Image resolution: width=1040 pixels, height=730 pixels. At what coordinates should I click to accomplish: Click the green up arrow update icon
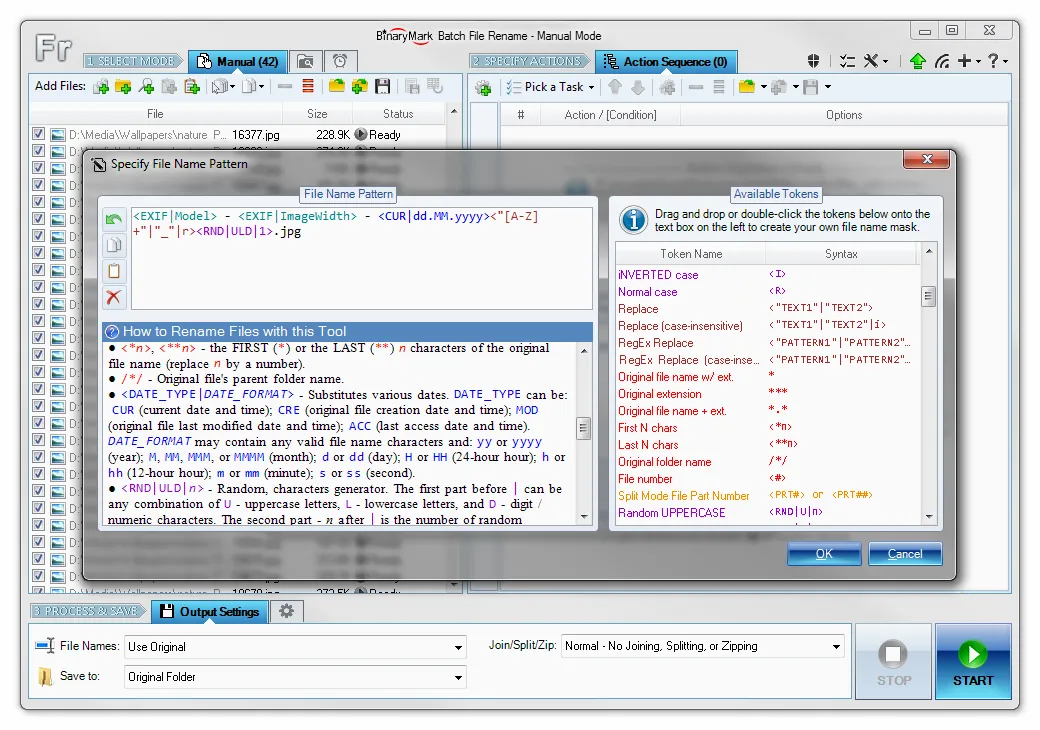(918, 61)
